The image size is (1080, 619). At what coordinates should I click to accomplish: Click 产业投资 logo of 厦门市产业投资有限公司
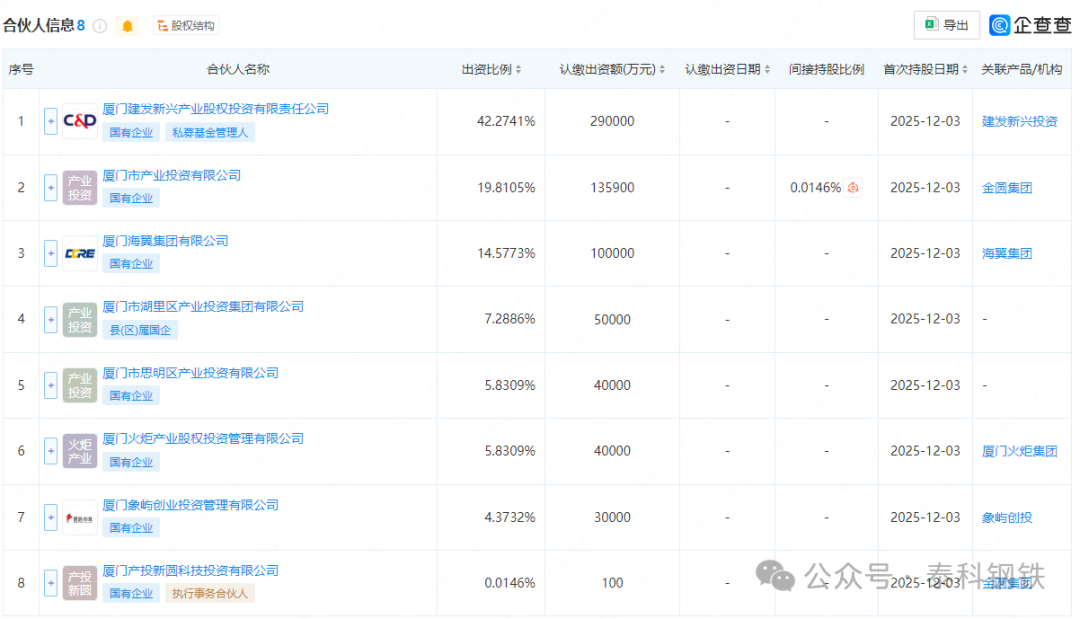click(x=80, y=187)
